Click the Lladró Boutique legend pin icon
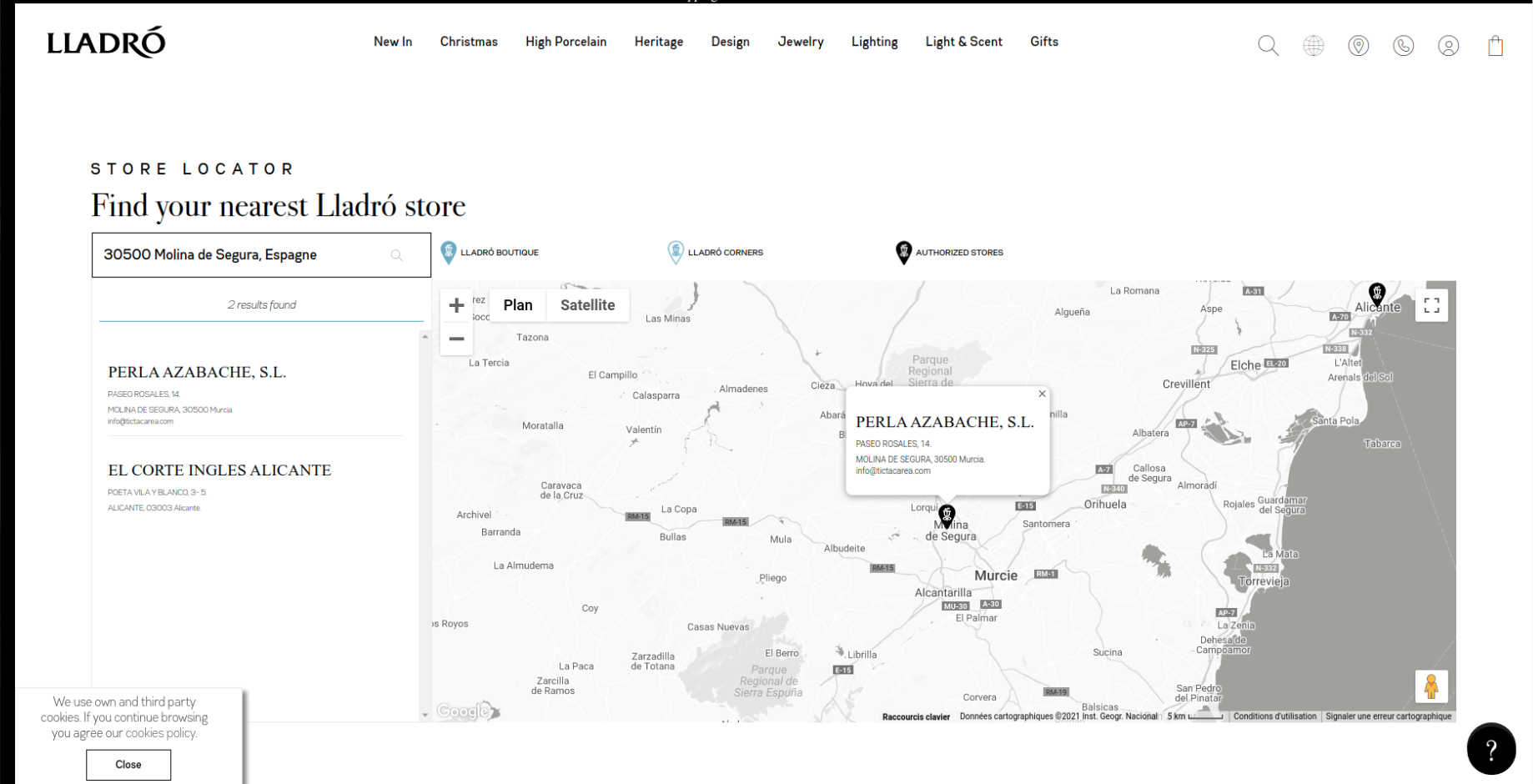1533x784 pixels. pos(448,253)
